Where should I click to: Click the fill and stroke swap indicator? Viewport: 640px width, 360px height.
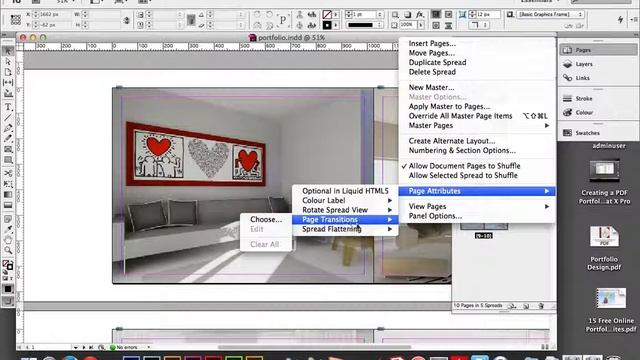pyautogui.click(x=10, y=263)
